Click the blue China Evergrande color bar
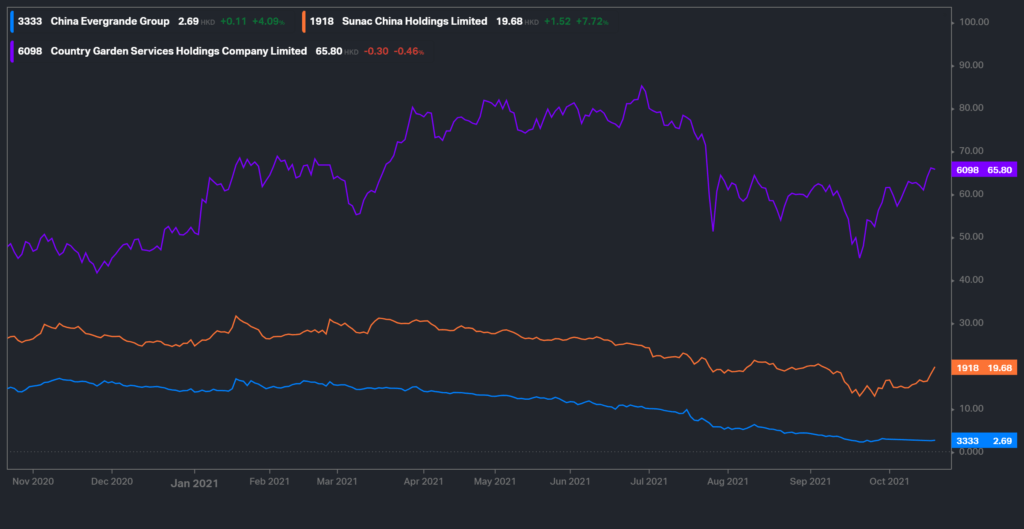Screen dimensions: 1024x529 [12, 22]
